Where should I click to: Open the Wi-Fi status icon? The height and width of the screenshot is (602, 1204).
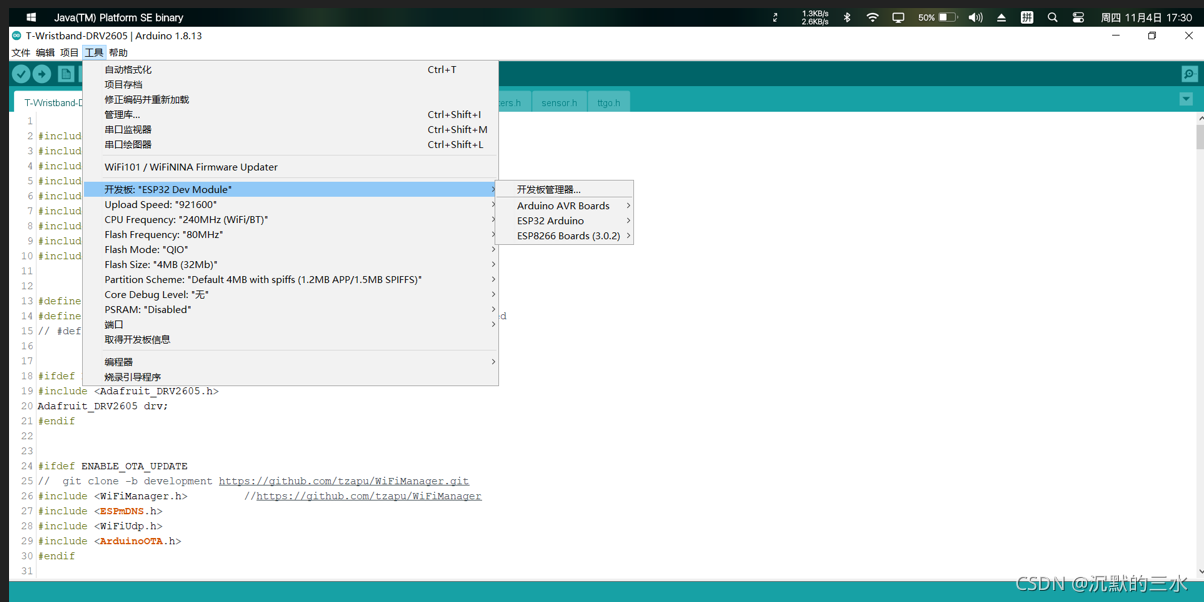coord(872,17)
